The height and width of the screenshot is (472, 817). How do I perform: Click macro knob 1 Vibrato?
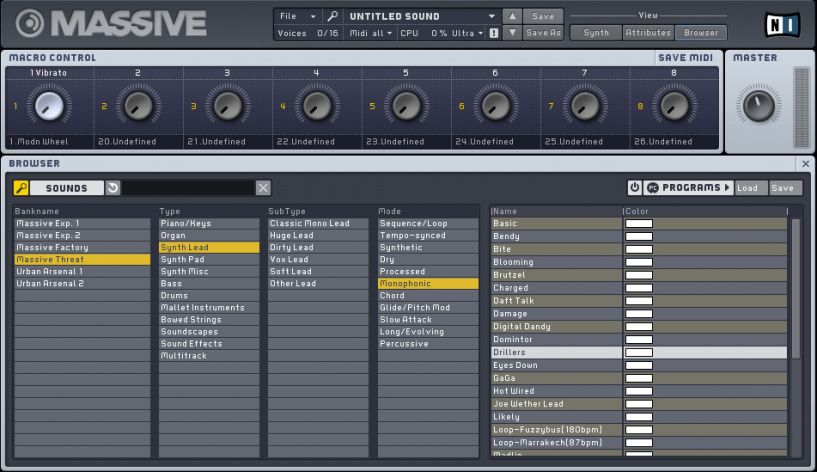click(49, 106)
